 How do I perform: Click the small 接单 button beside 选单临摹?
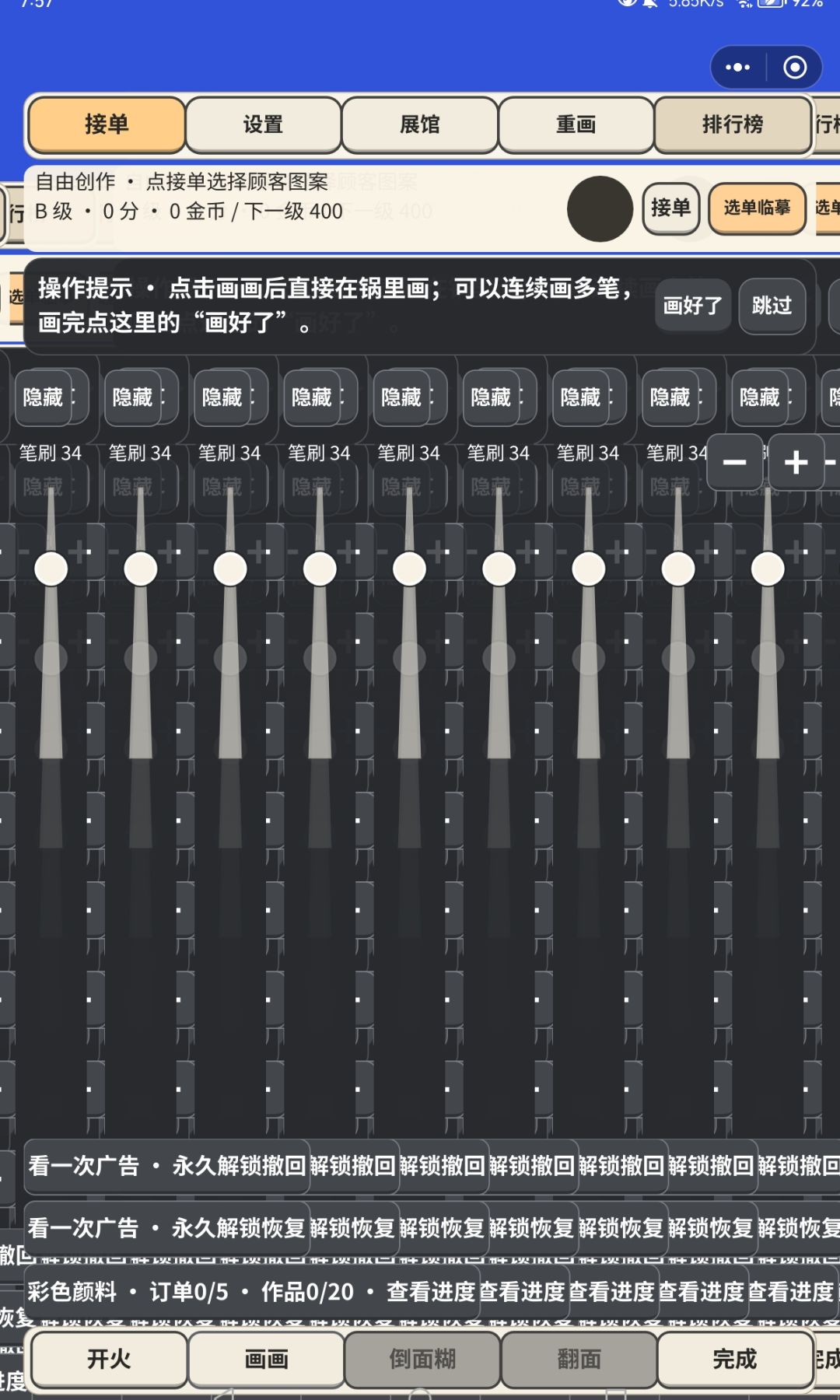[671, 208]
